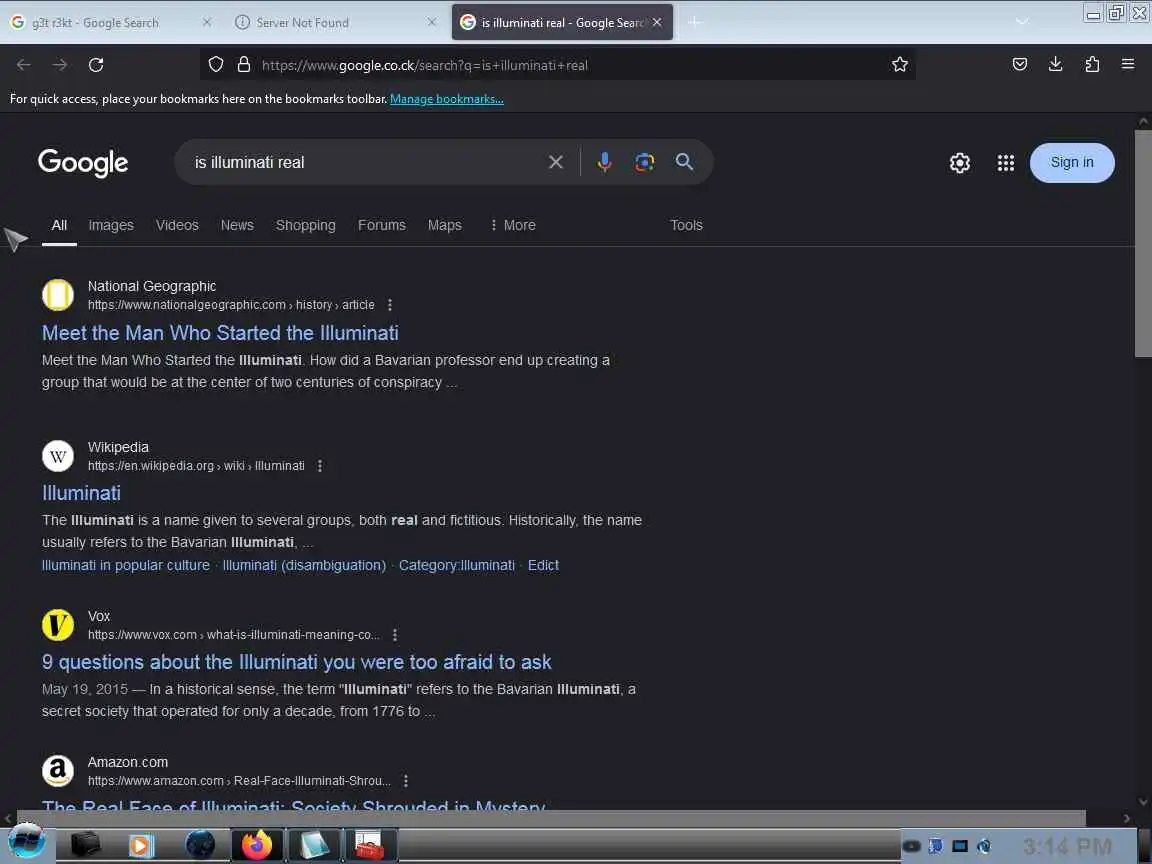Open Illuminati in popular culture sublink

[x=126, y=566]
